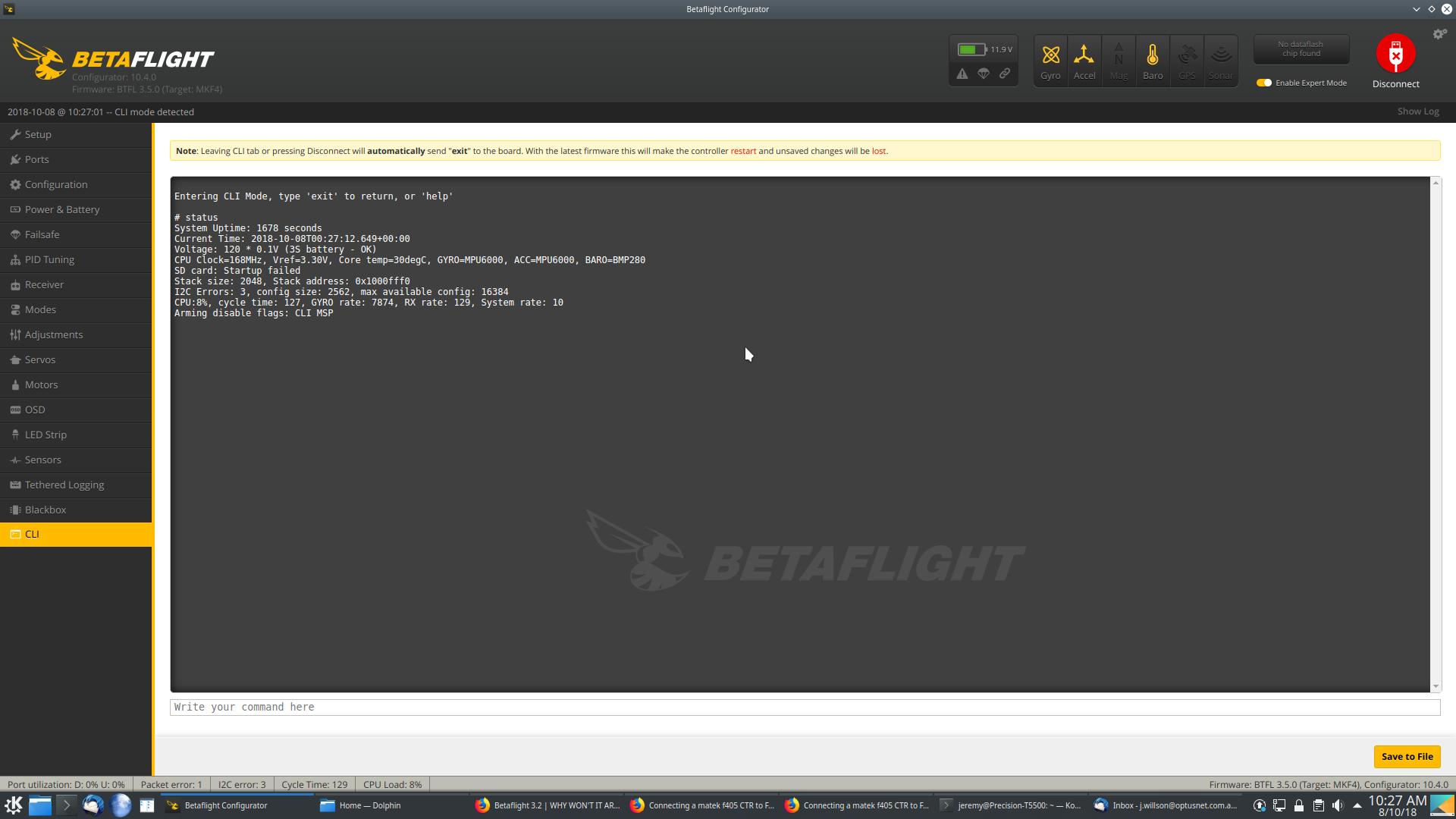Switch to jeremy@Precision-T5500 Konsole window
This screenshot has width=1456, height=819.
[1010, 805]
